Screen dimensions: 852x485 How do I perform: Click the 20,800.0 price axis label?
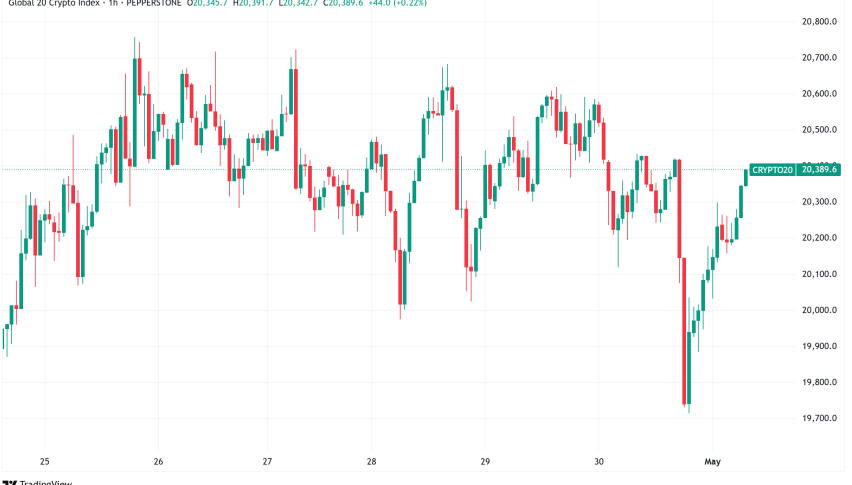pyautogui.click(x=817, y=22)
